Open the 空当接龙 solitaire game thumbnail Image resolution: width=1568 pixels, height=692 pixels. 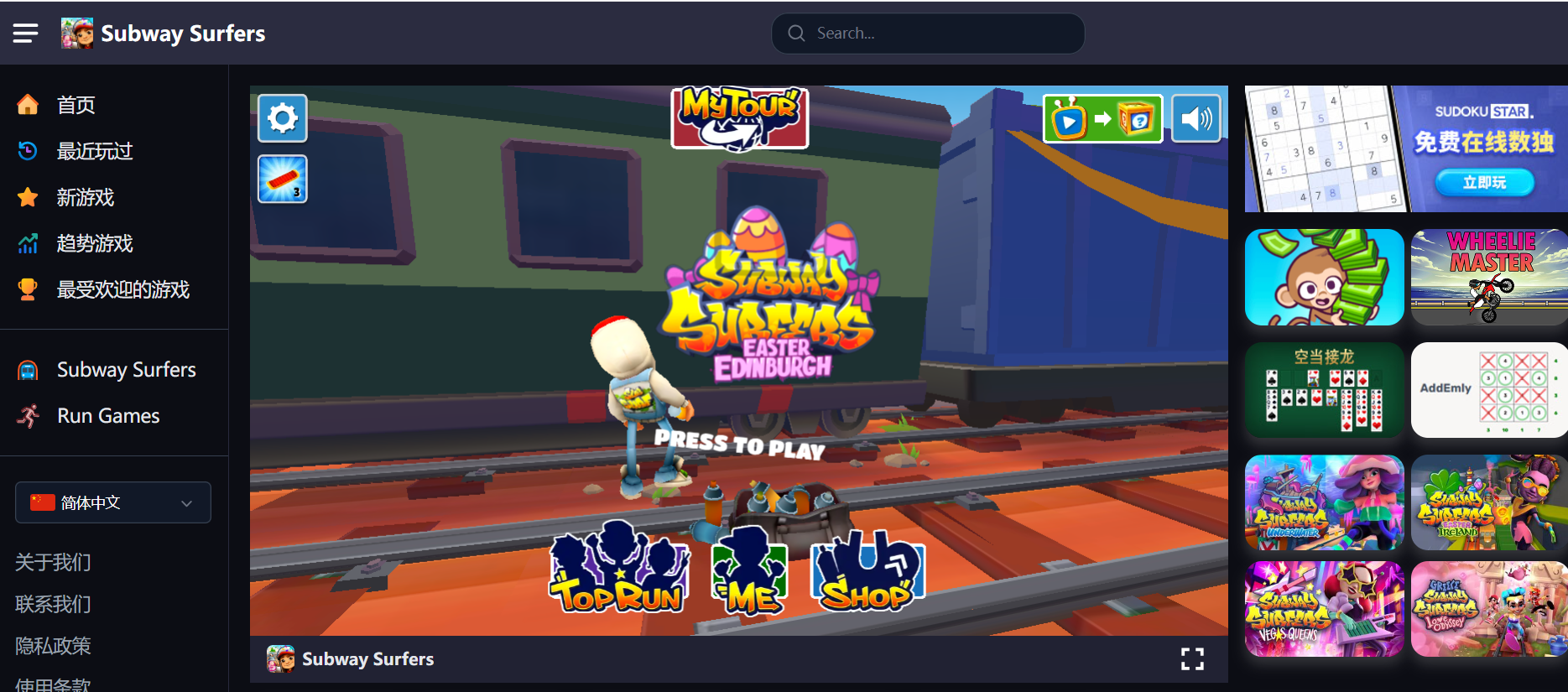pyautogui.click(x=1324, y=390)
